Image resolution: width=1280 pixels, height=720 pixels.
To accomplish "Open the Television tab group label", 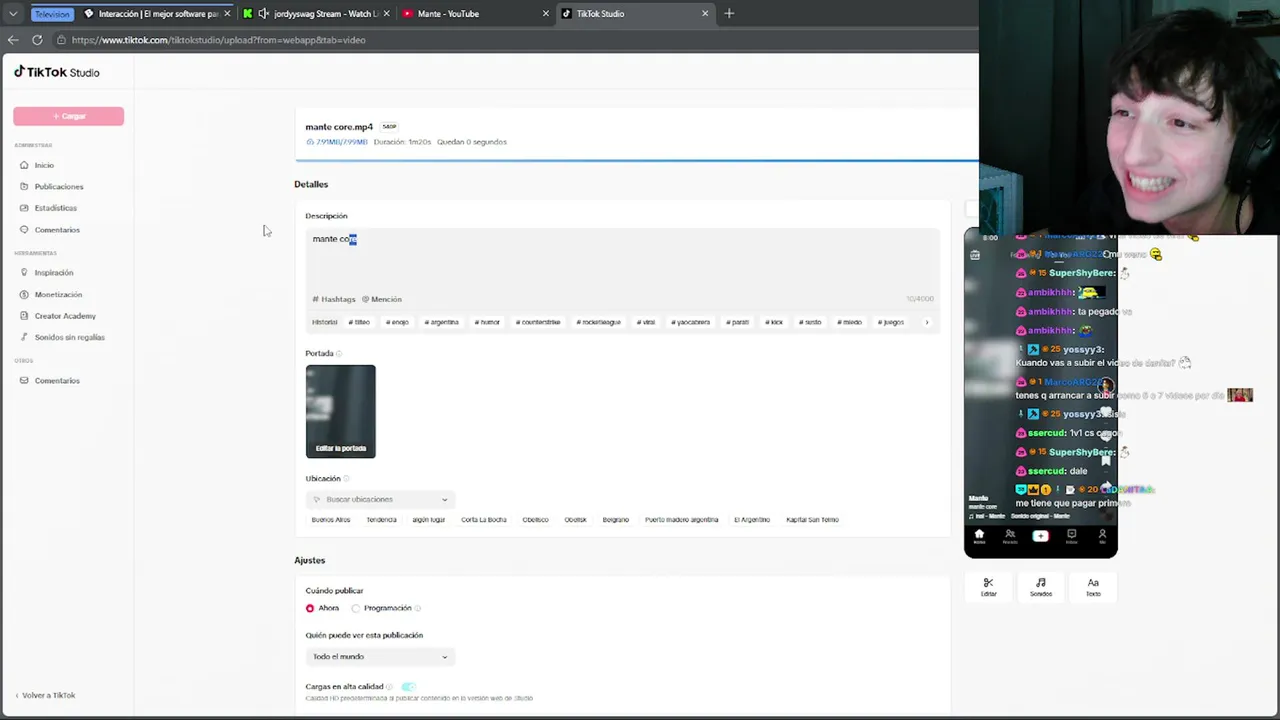I will (x=52, y=14).
